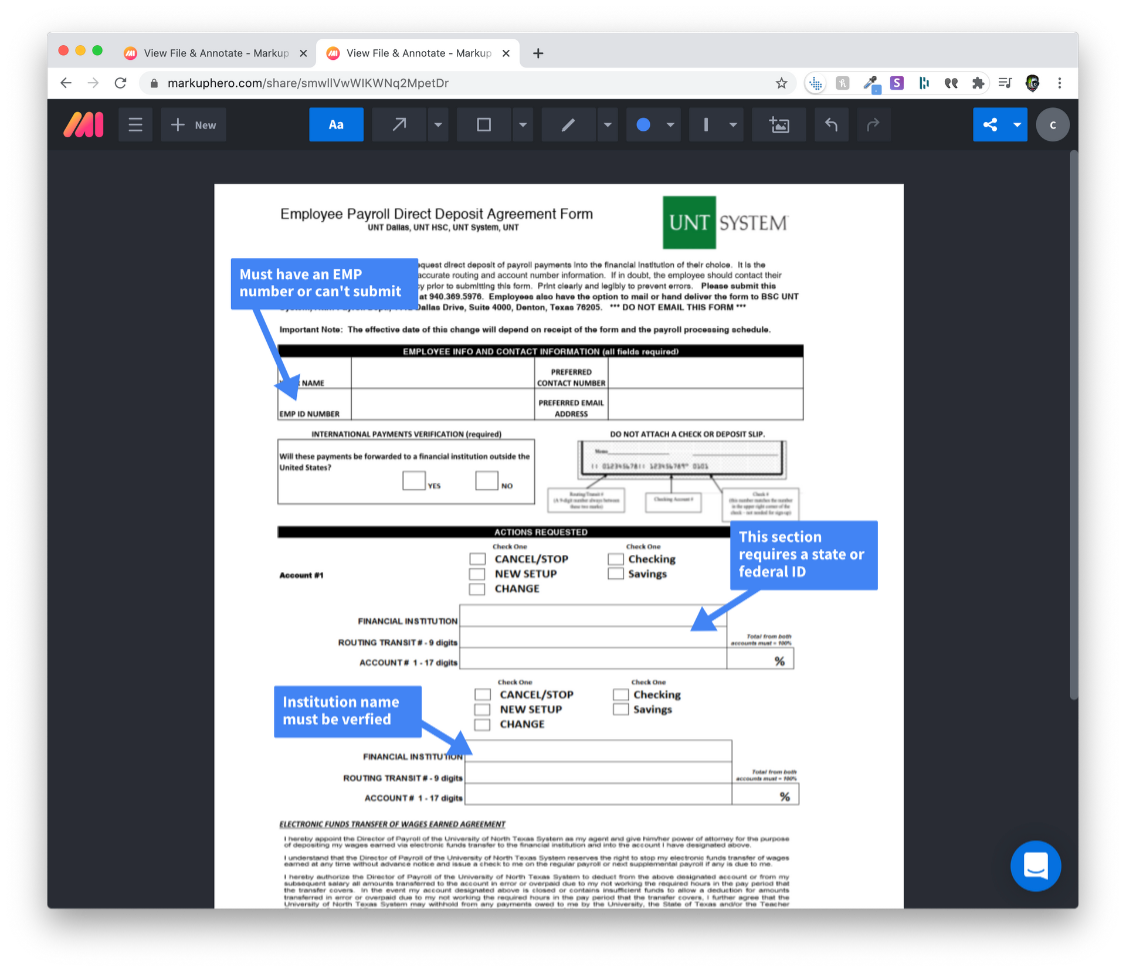Viewport: 1126px width, 970px height.
Task: Tick Savings checkbox for Account #1
Action: (x=615, y=574)
